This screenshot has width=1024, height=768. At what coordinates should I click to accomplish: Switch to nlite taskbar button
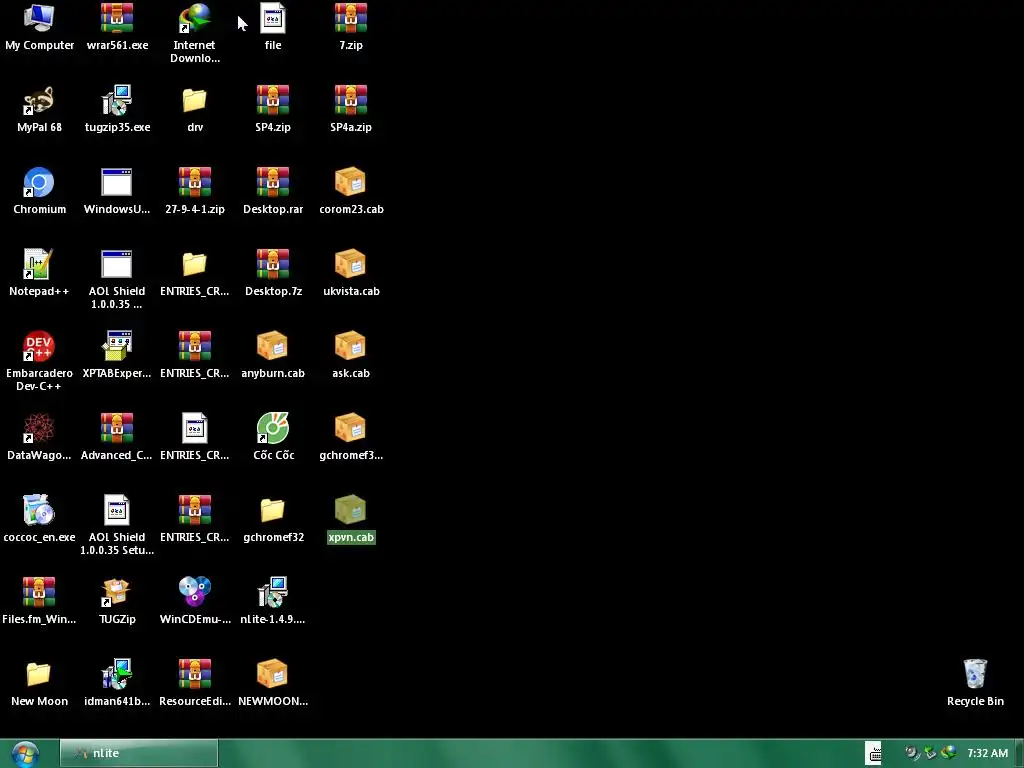tap(138, 753)
